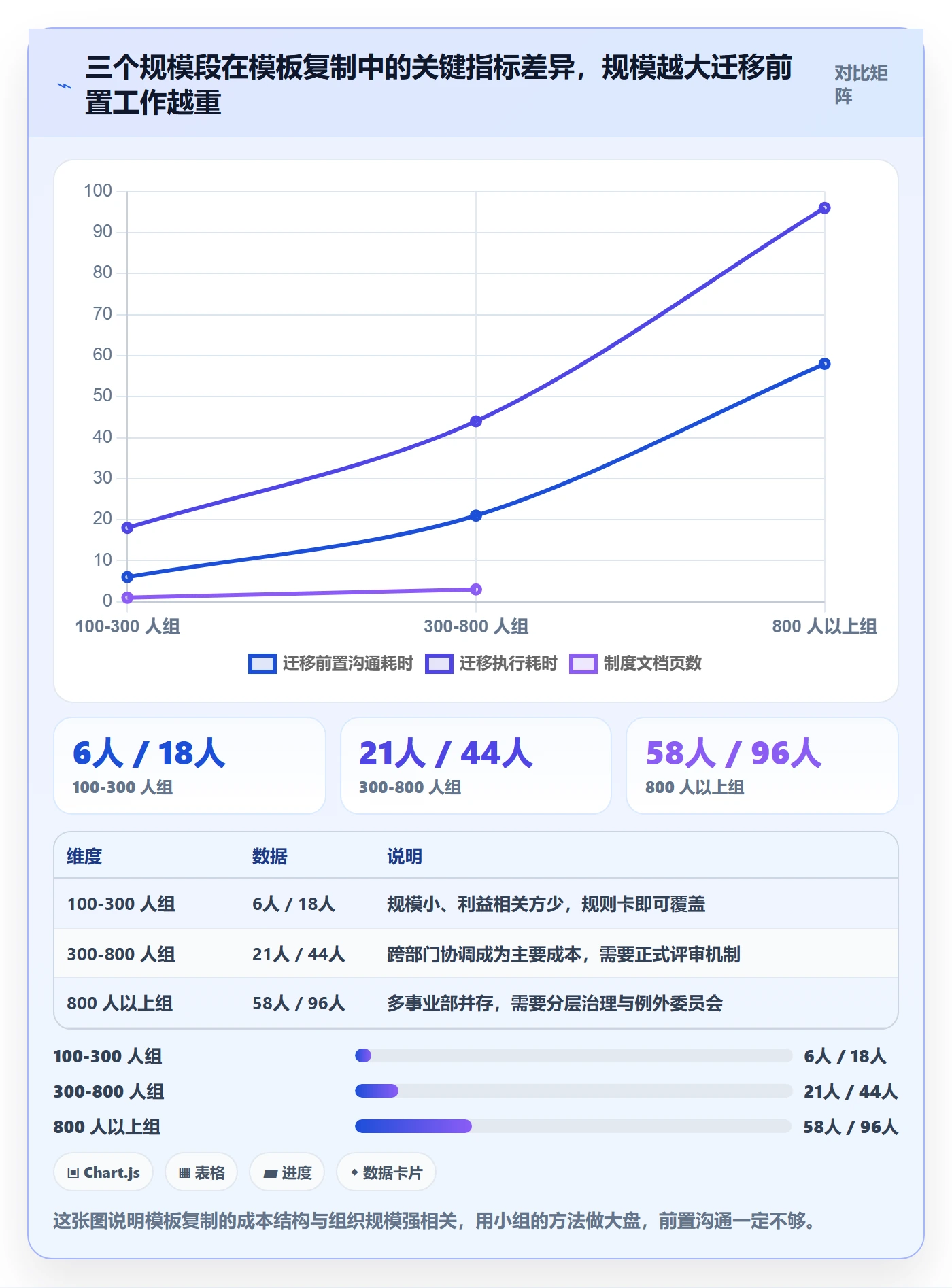952x1288 pixels.
Task: Click the 21人 / 44人 value in the table
Action: tap(299, 954)
